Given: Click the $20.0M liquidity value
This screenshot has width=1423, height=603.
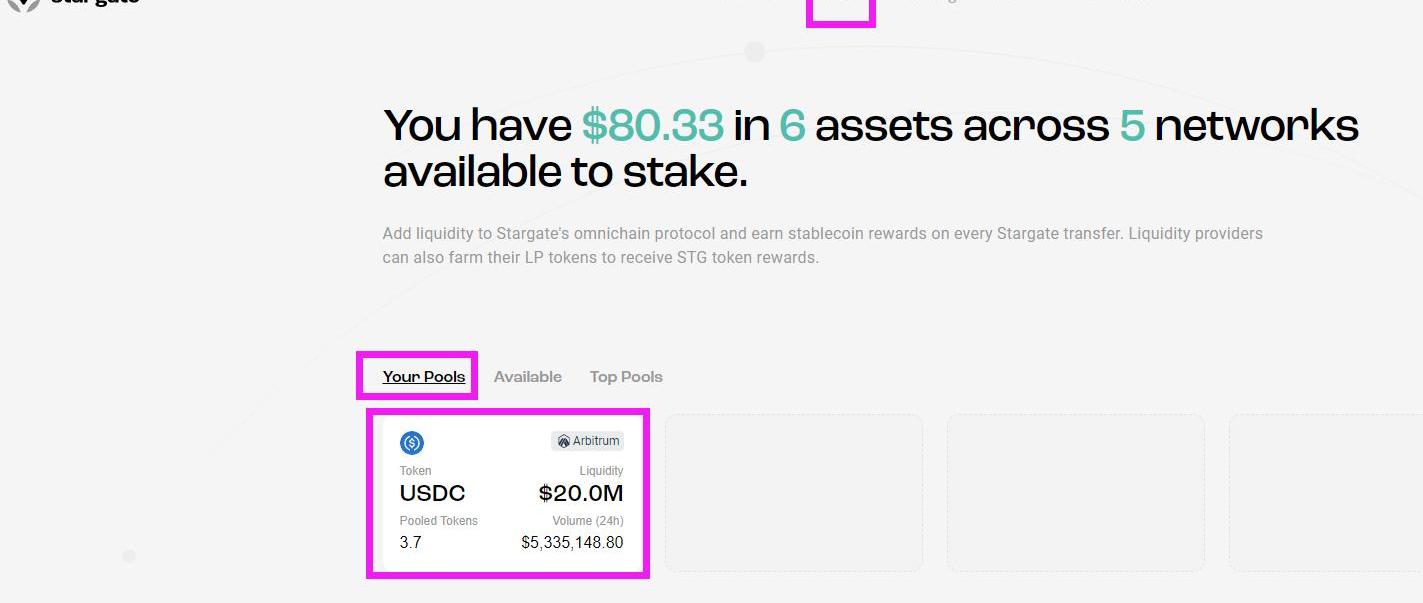Looking at the screenshot, I should 580,493.
